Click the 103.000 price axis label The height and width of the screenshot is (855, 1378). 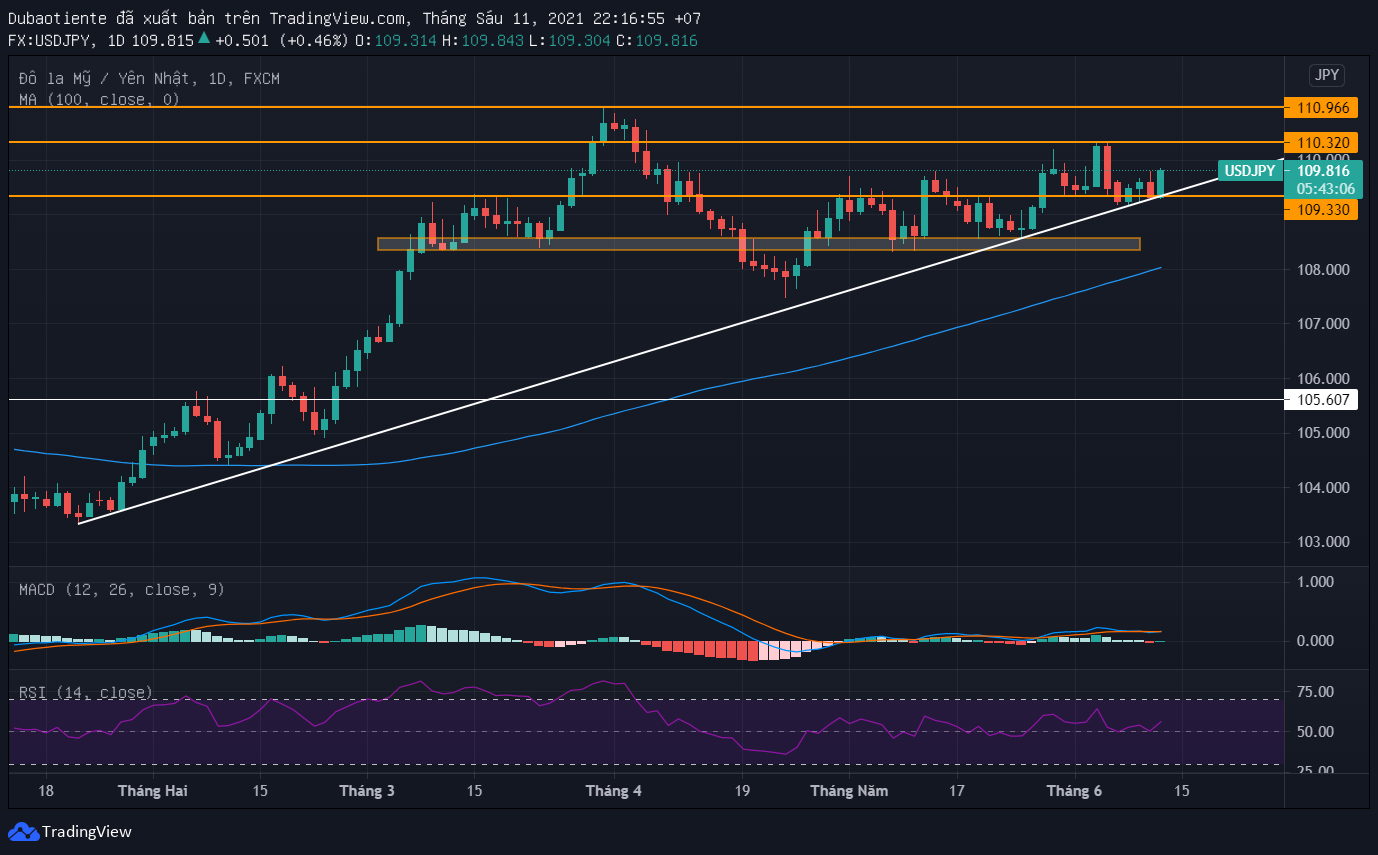pyautogui.click(x=1322, y=542)
